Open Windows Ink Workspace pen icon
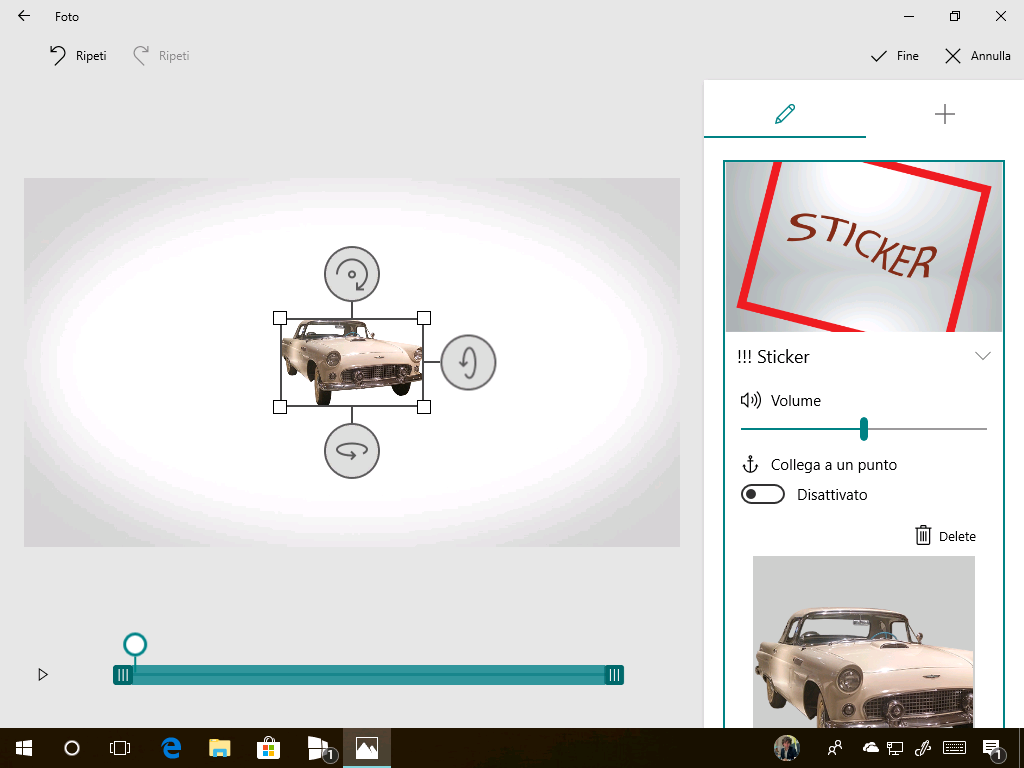Image resolution: width=1024 pixels, height=768 pixels. 923,748
